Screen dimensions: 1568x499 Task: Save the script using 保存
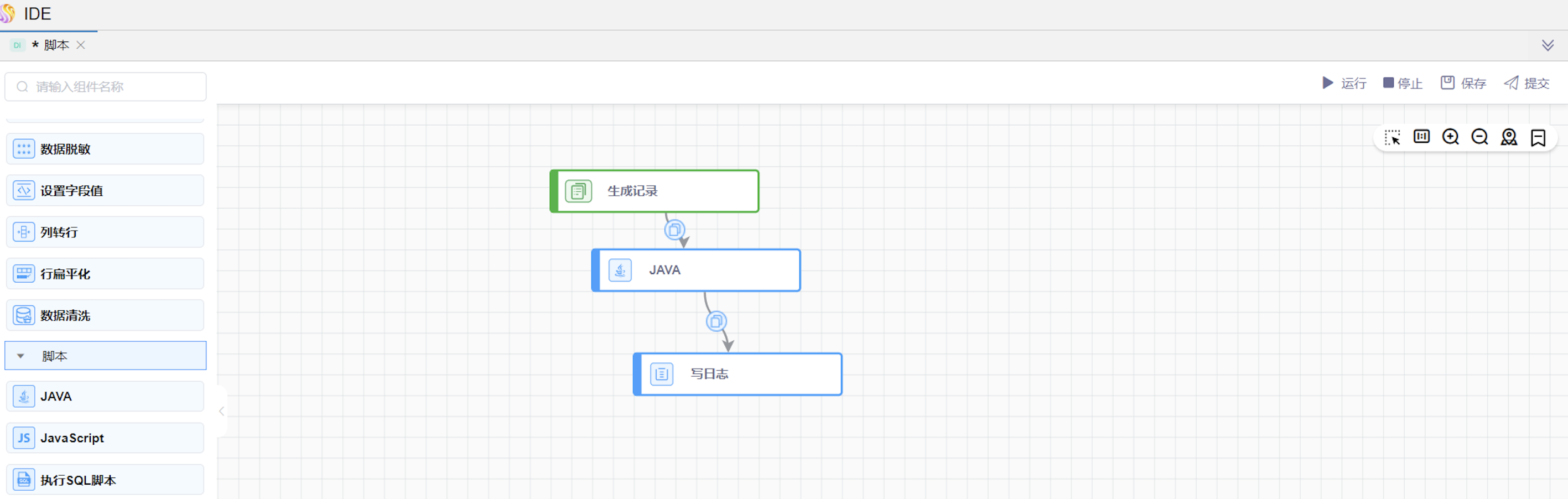pos(1463,84)
